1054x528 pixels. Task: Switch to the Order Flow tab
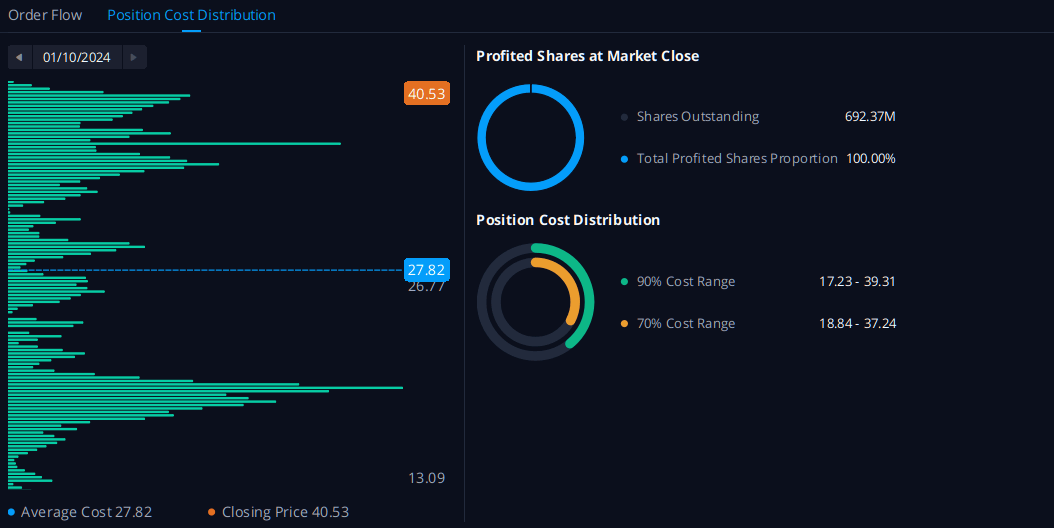[x=45, y=15]
